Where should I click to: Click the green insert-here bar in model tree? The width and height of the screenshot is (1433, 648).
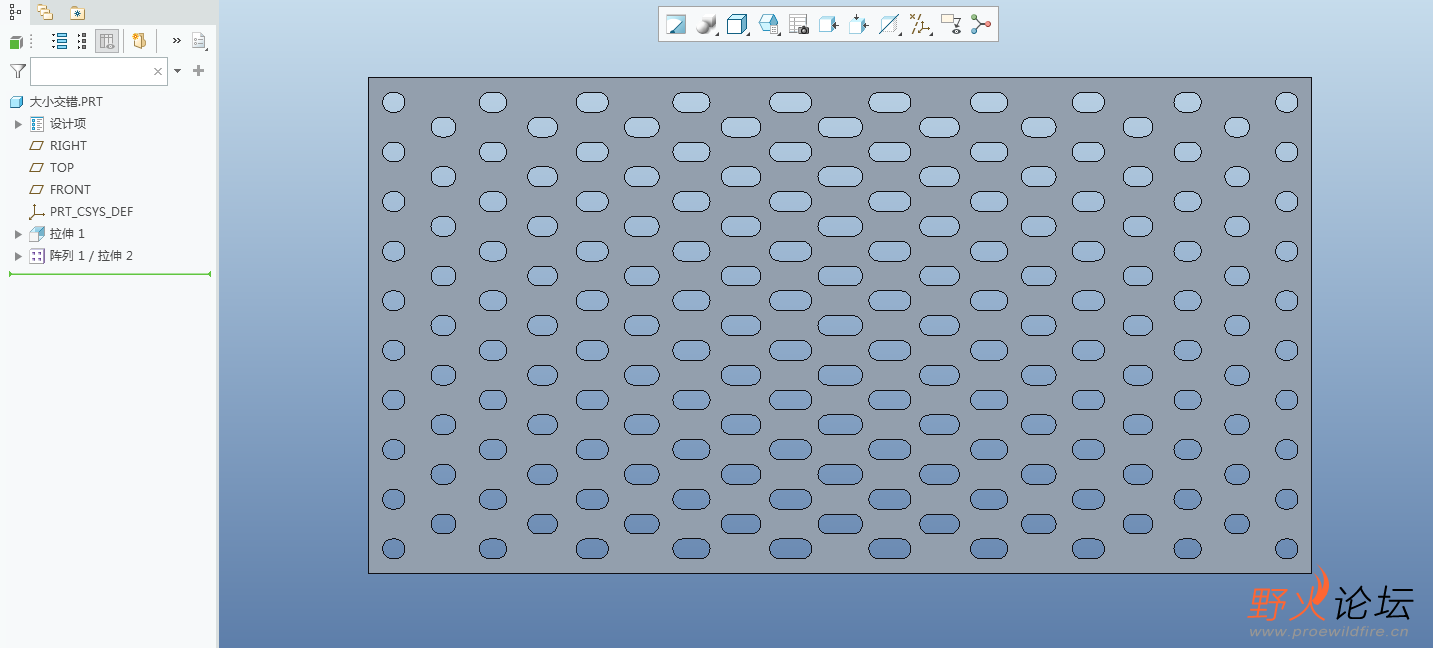click(x=110, y=274)
